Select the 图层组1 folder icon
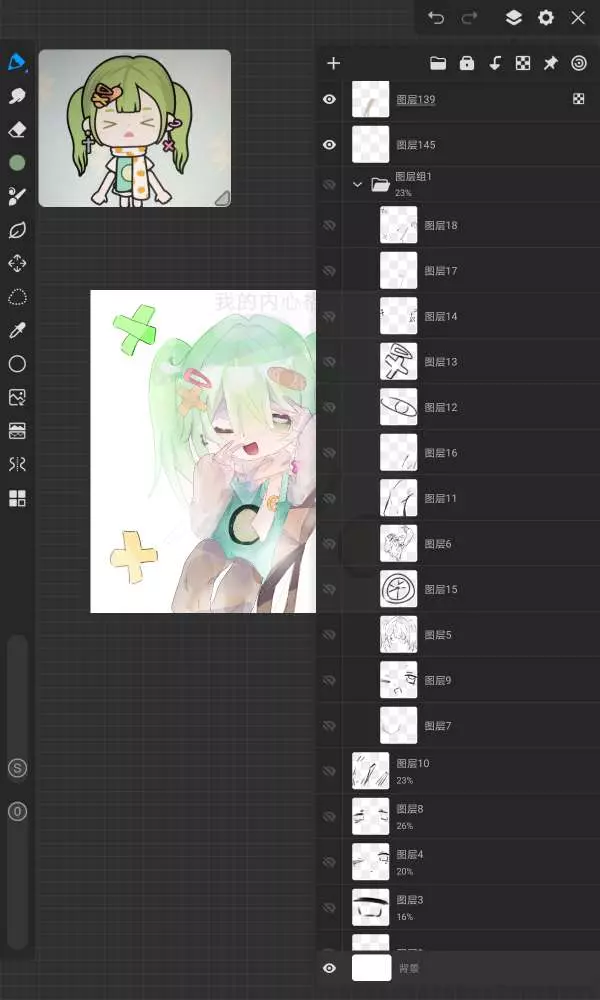The image size is (600, 1000). click(x=380, y=184)
